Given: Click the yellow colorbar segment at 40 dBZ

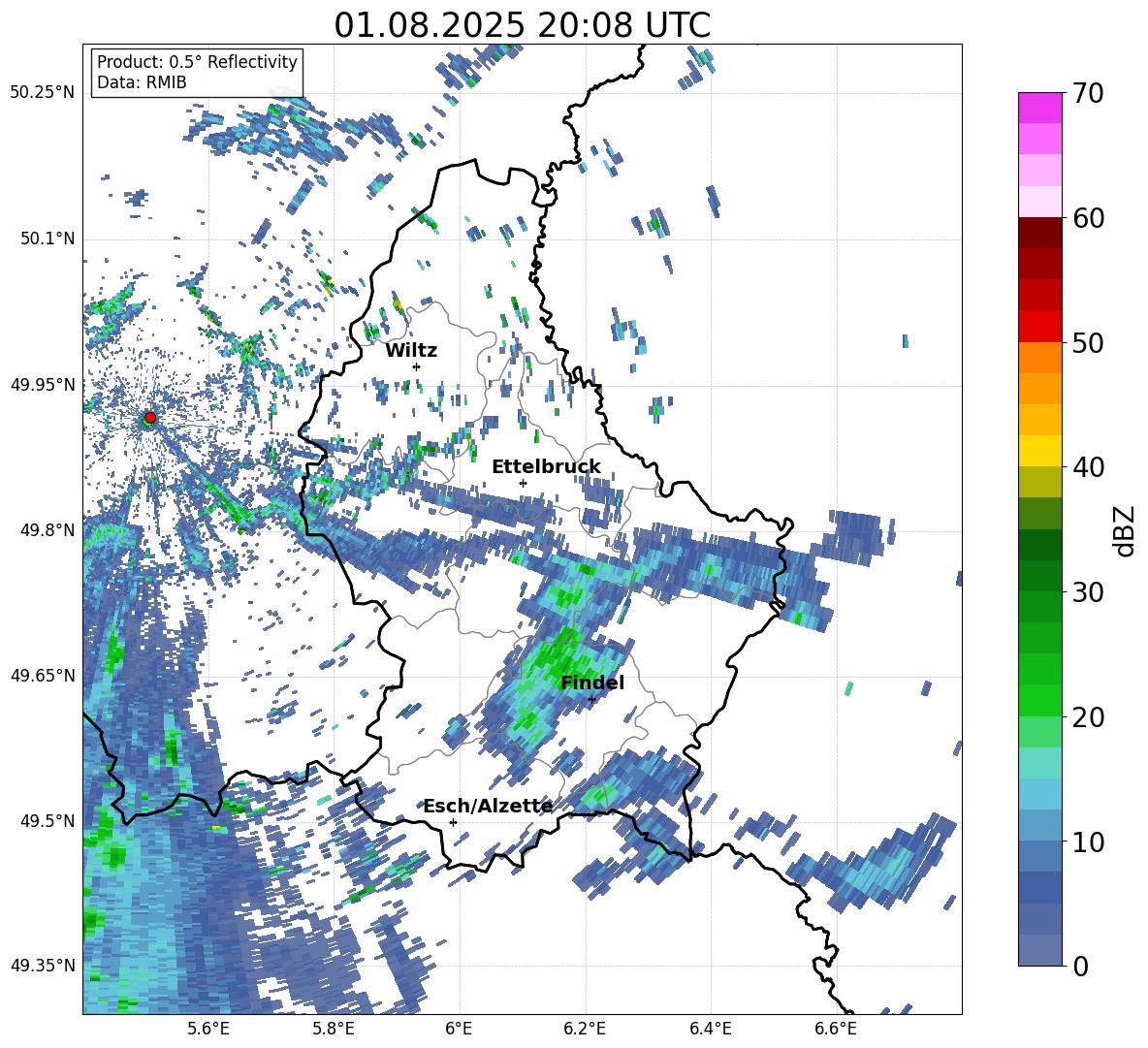Looking at the screenshot, I should coord(1039,451).
